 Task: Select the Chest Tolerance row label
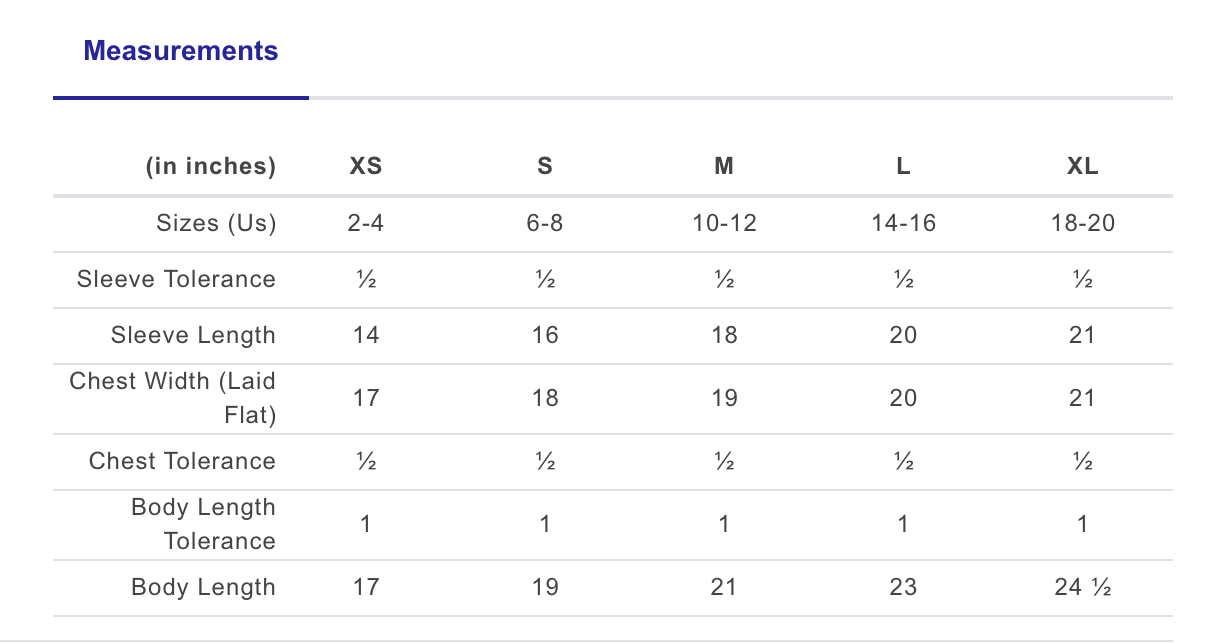click(182, 461)
